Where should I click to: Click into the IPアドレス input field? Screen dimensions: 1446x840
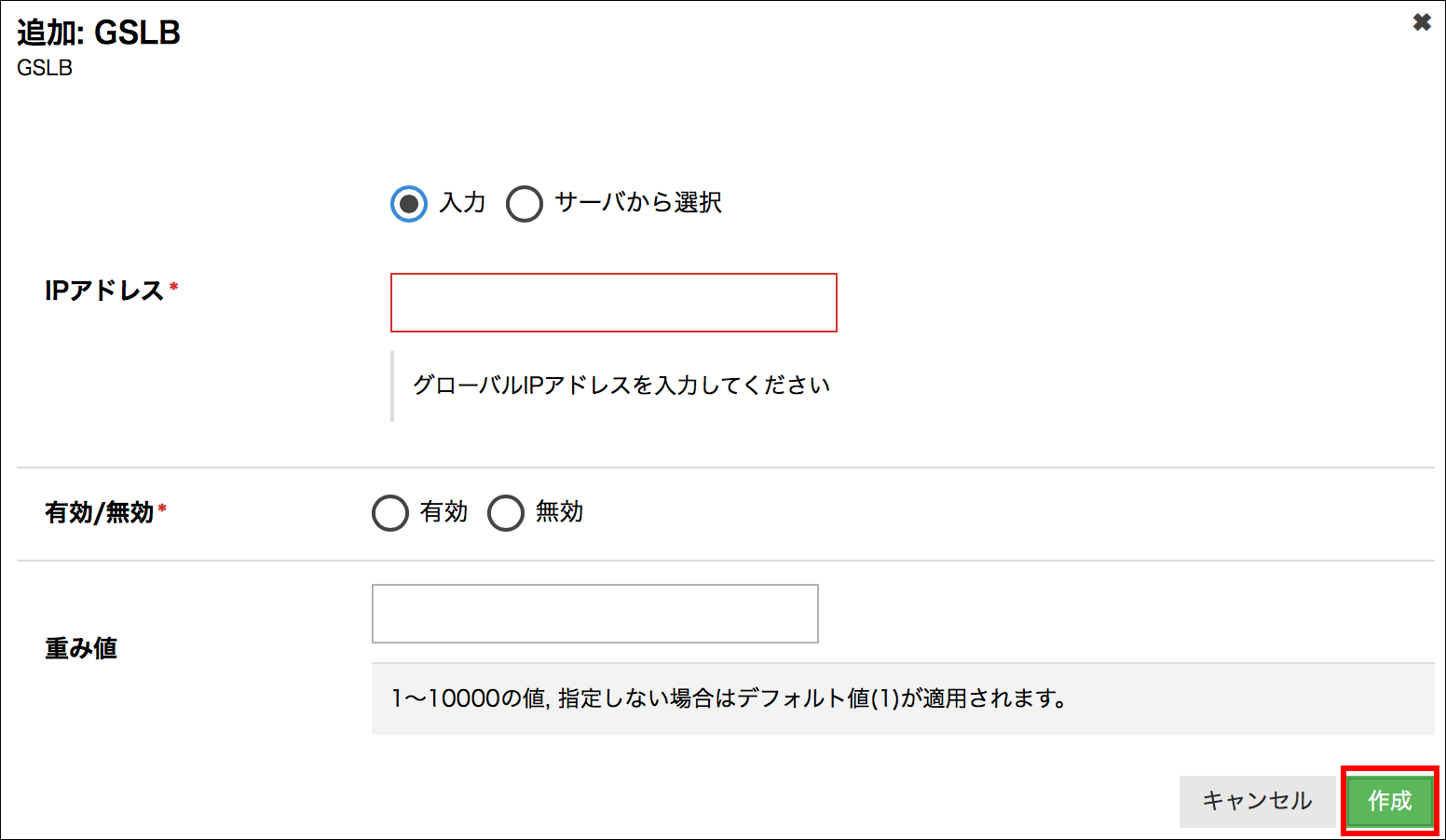click(x=614, y=303)
